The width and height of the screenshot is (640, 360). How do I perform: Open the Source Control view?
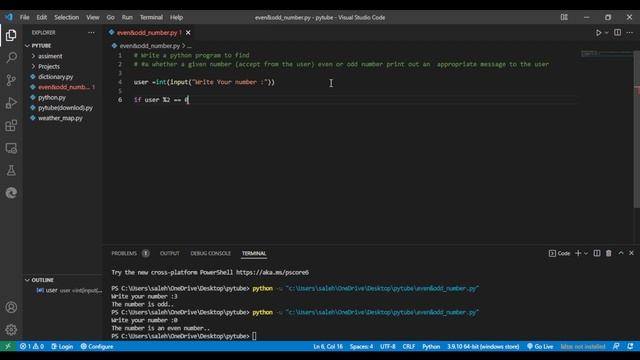click(x=11, y=80)
